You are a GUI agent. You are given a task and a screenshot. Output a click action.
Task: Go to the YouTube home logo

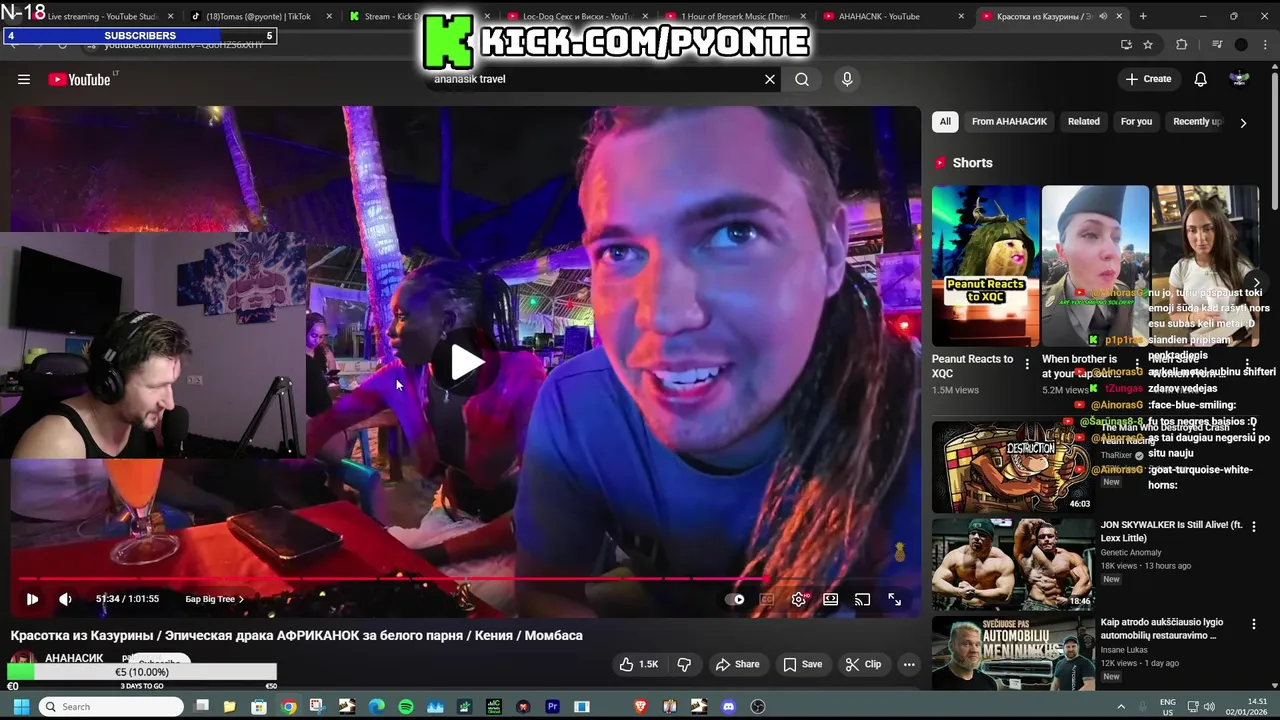coord(80,80)
